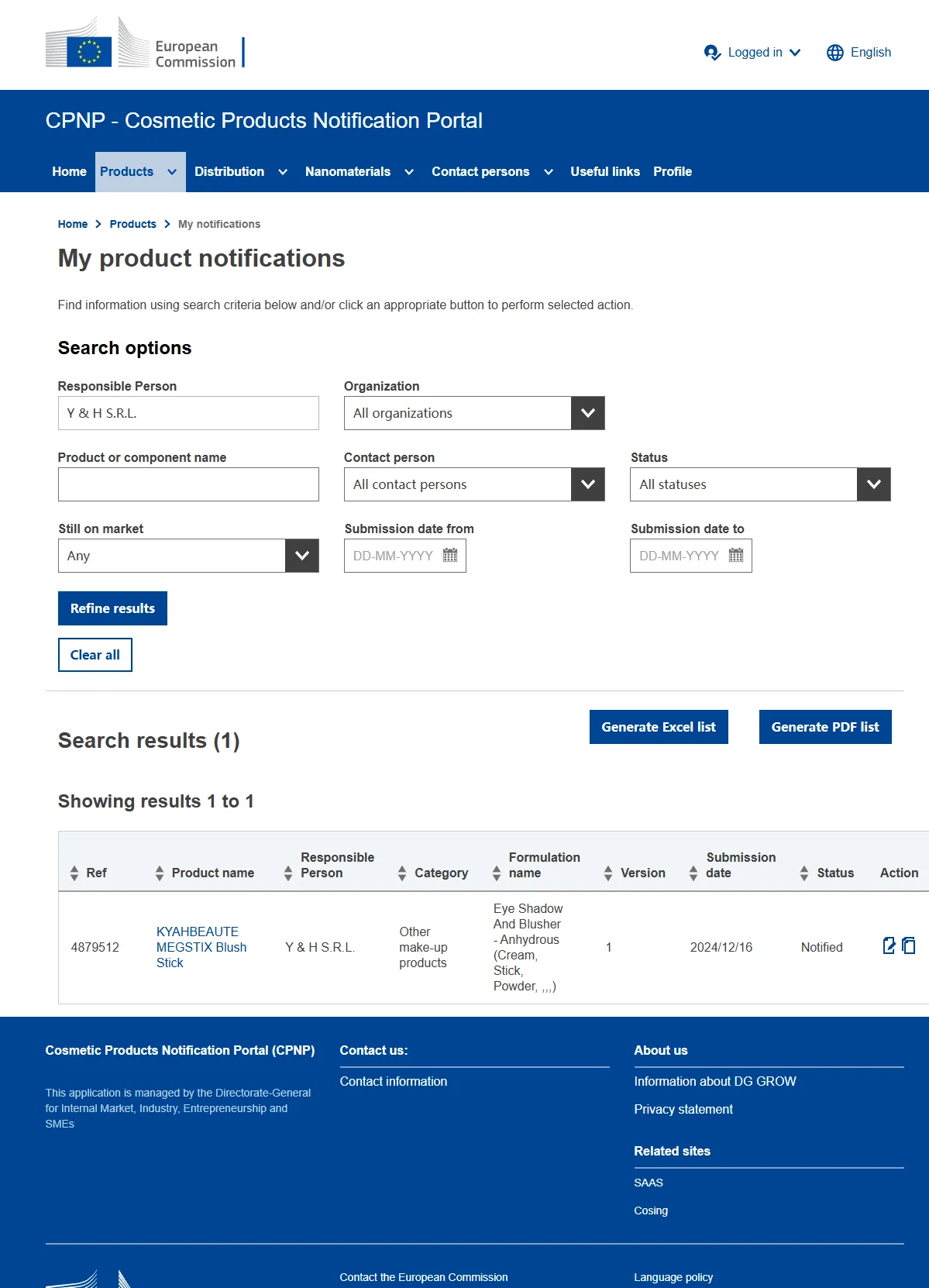Sort results by Ref column arrows

[x=74, y=873]
